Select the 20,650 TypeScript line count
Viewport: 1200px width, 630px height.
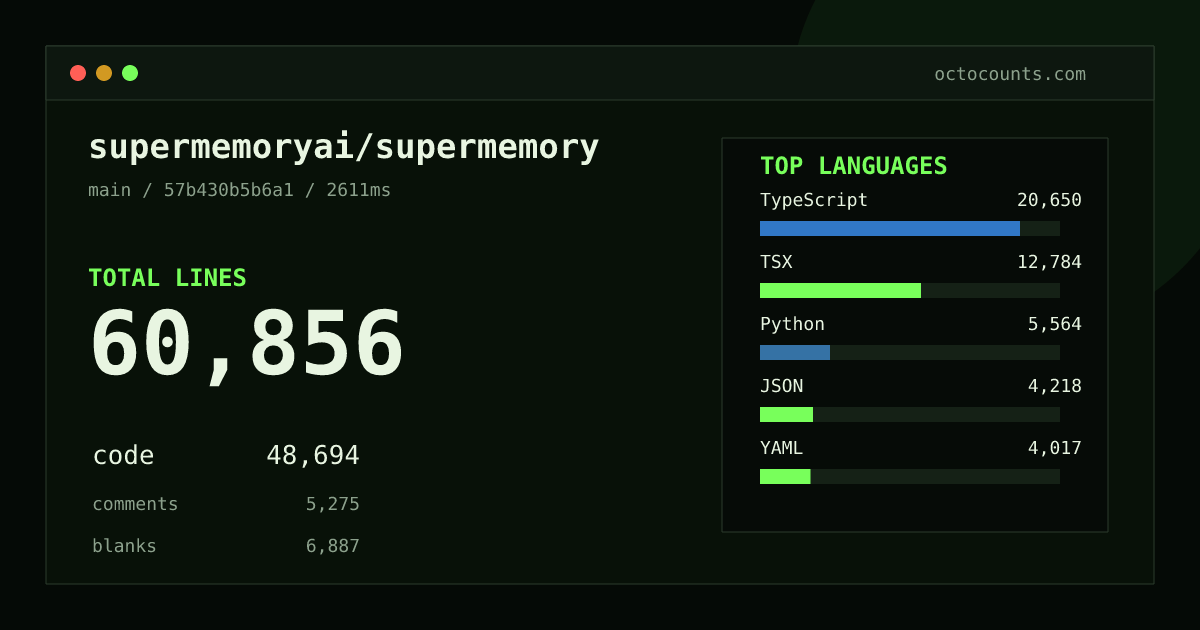[1049, 200]
